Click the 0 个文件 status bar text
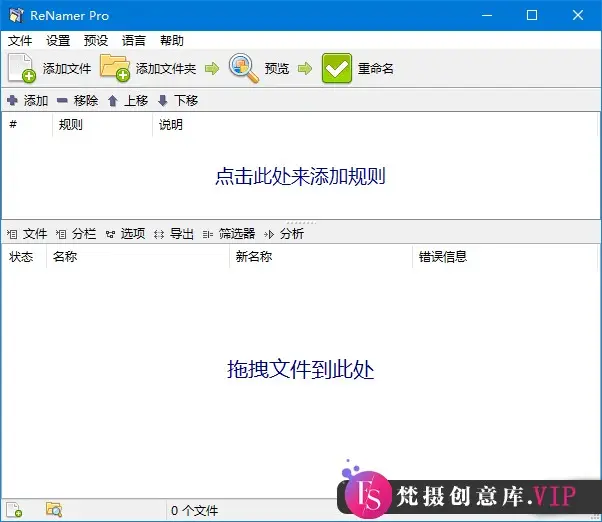This screenshot has height=522, width=602. (x=195, y=510)
